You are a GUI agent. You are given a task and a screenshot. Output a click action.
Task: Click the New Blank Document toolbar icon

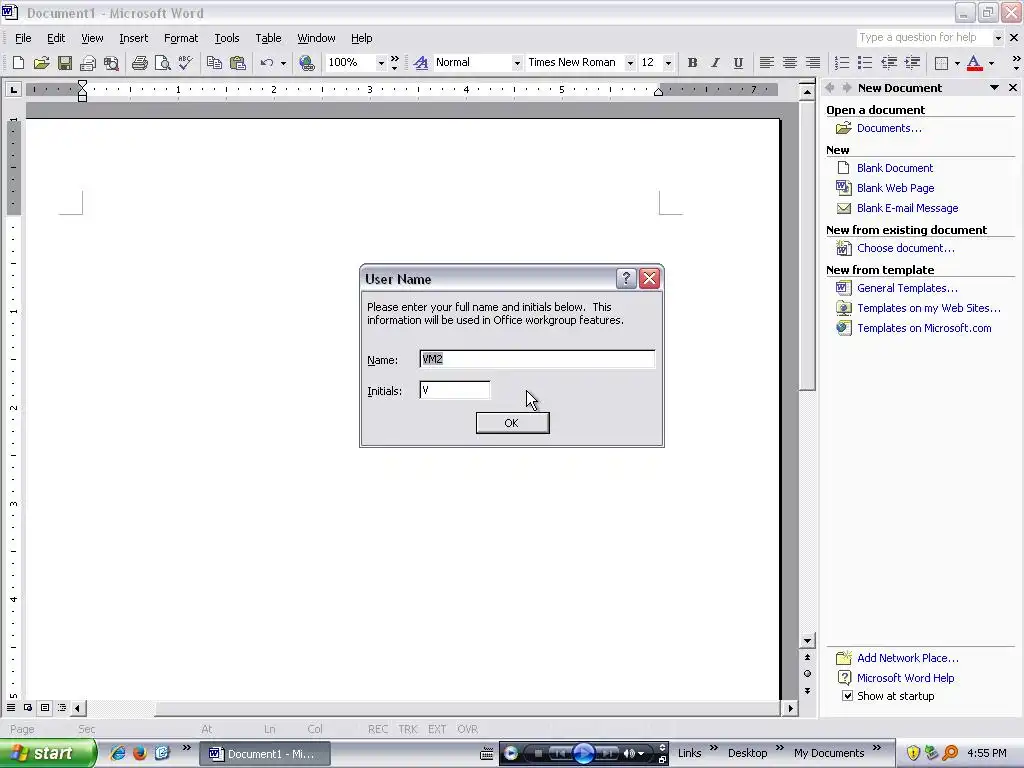18,63
